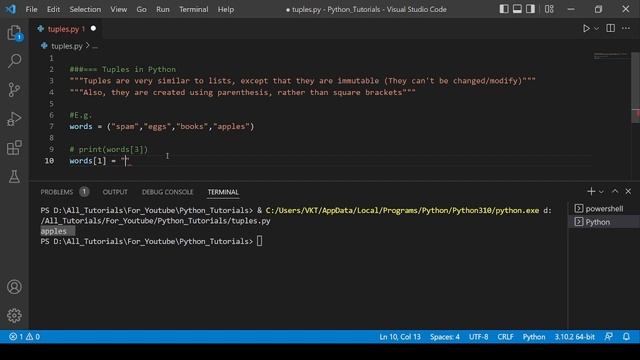Open the Testing flask view

[x=14, y=176]
